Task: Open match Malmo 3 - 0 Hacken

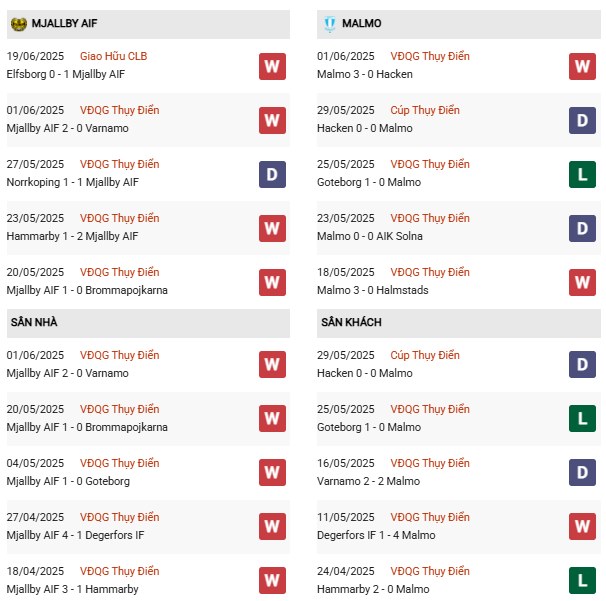Action: pyautogui.click(x=364, y=74)
